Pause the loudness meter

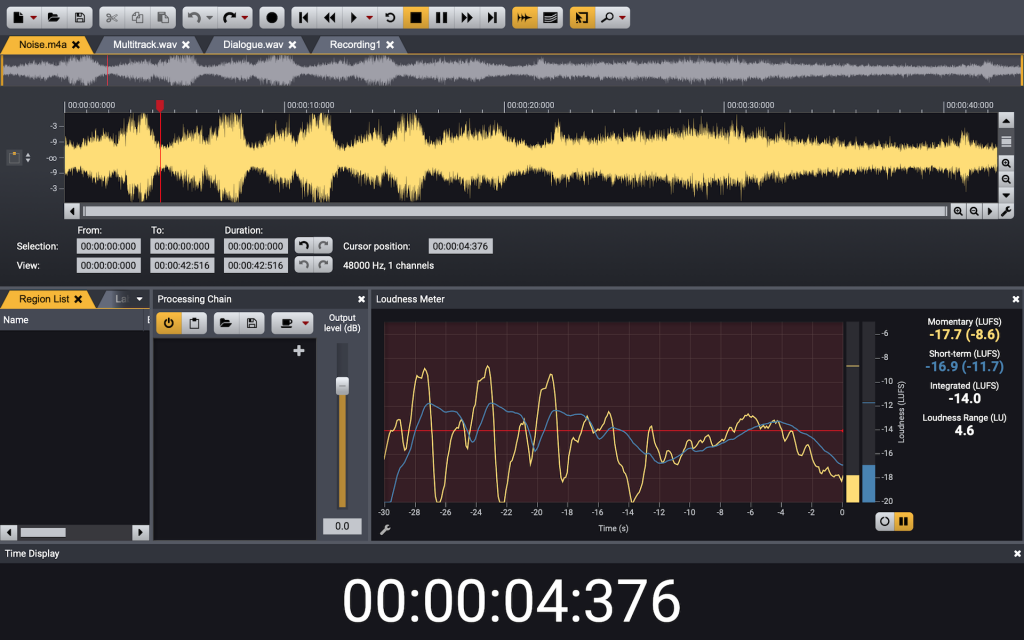point(903,521)
